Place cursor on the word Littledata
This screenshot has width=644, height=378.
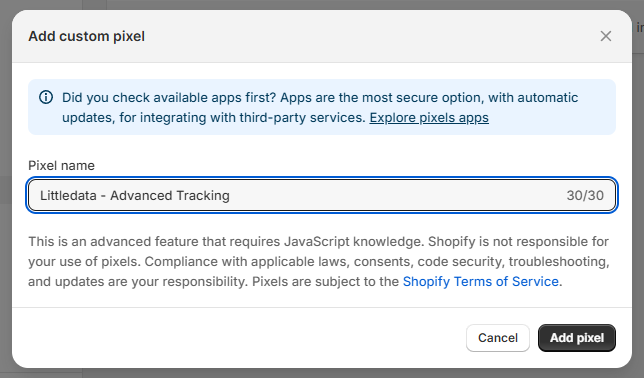click(x=68, y=195)
